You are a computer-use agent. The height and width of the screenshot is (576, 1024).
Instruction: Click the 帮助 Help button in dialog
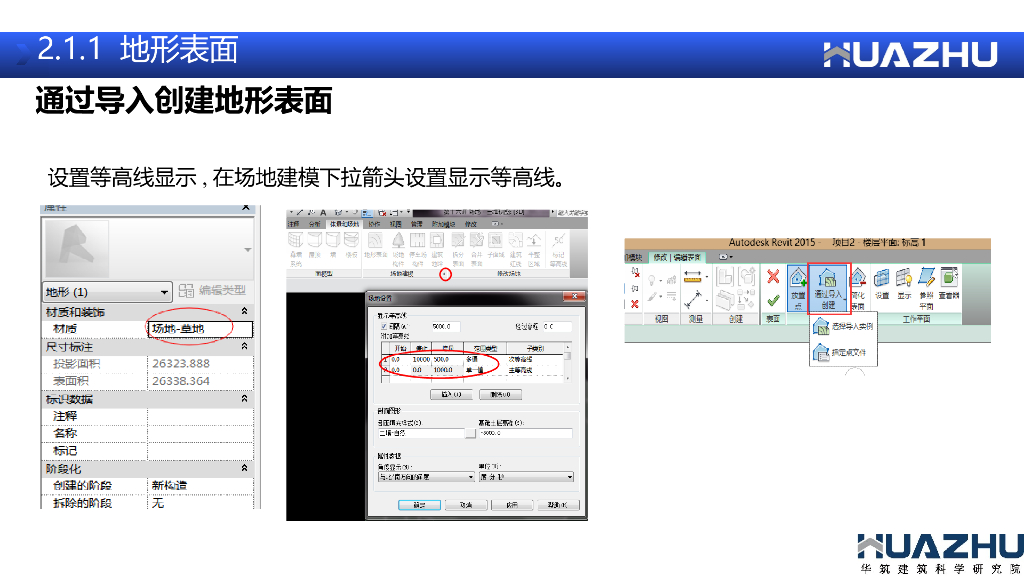click(558, 505)
